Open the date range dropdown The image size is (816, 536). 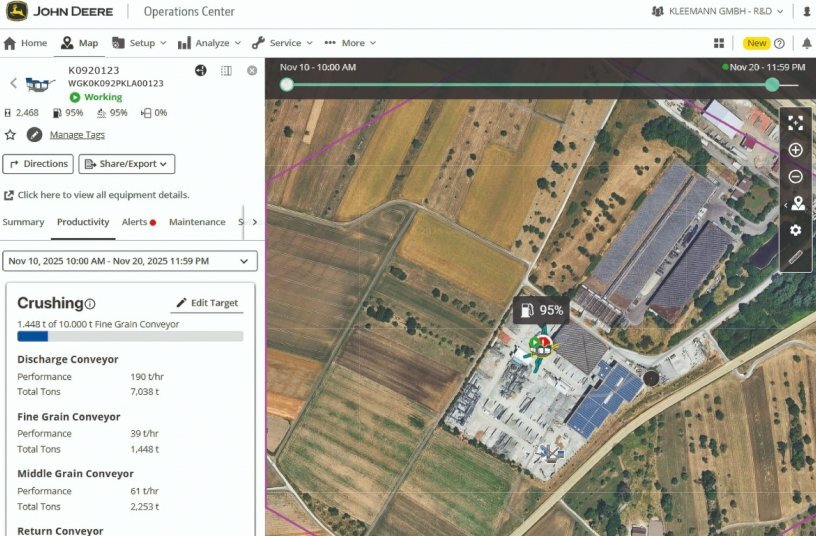point(130,261)
